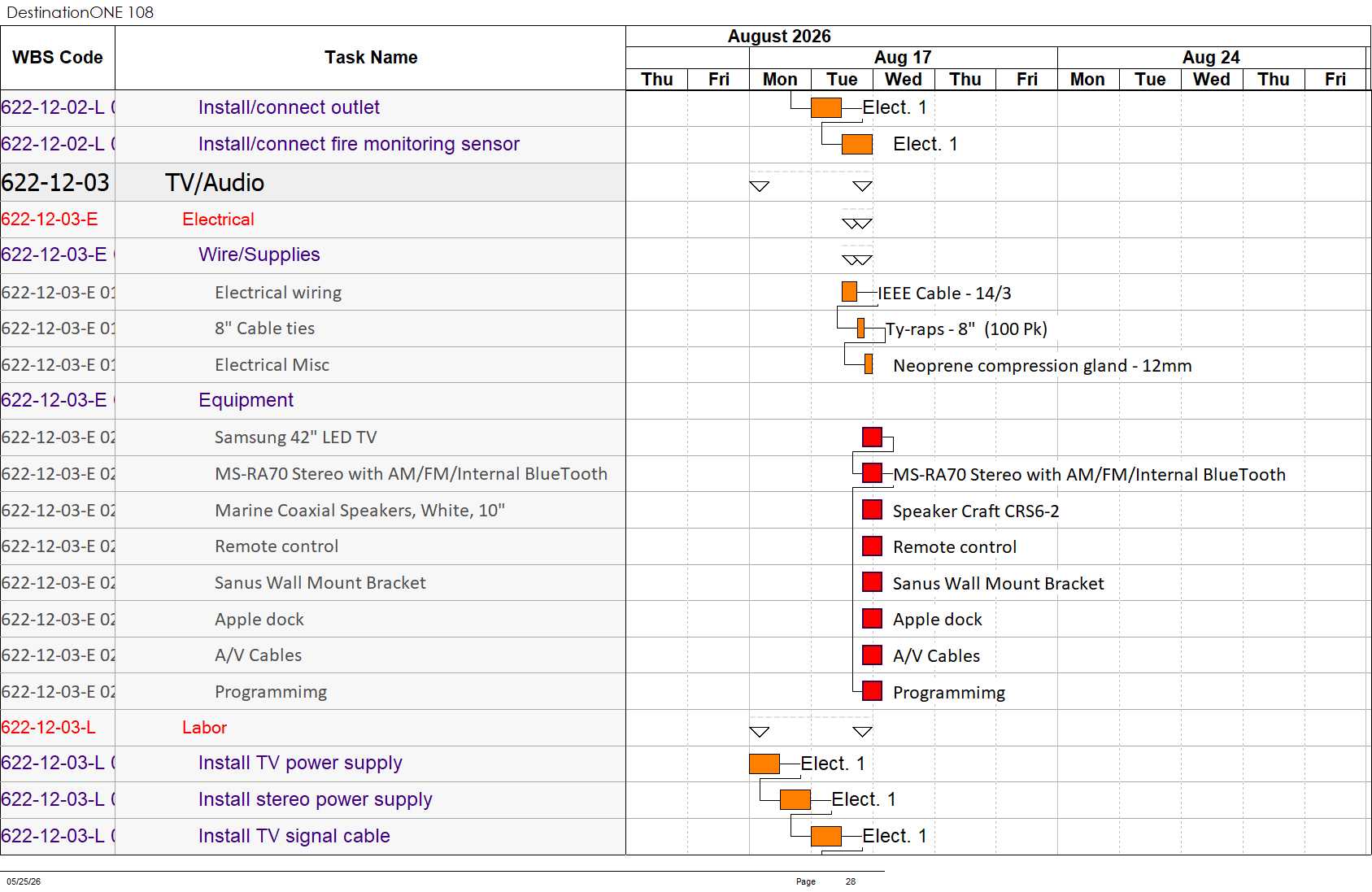Screen dimensions: 1372x892
Task: Select the red Speaker Craft CRS6-2 bar
Action: coord(872,510)
